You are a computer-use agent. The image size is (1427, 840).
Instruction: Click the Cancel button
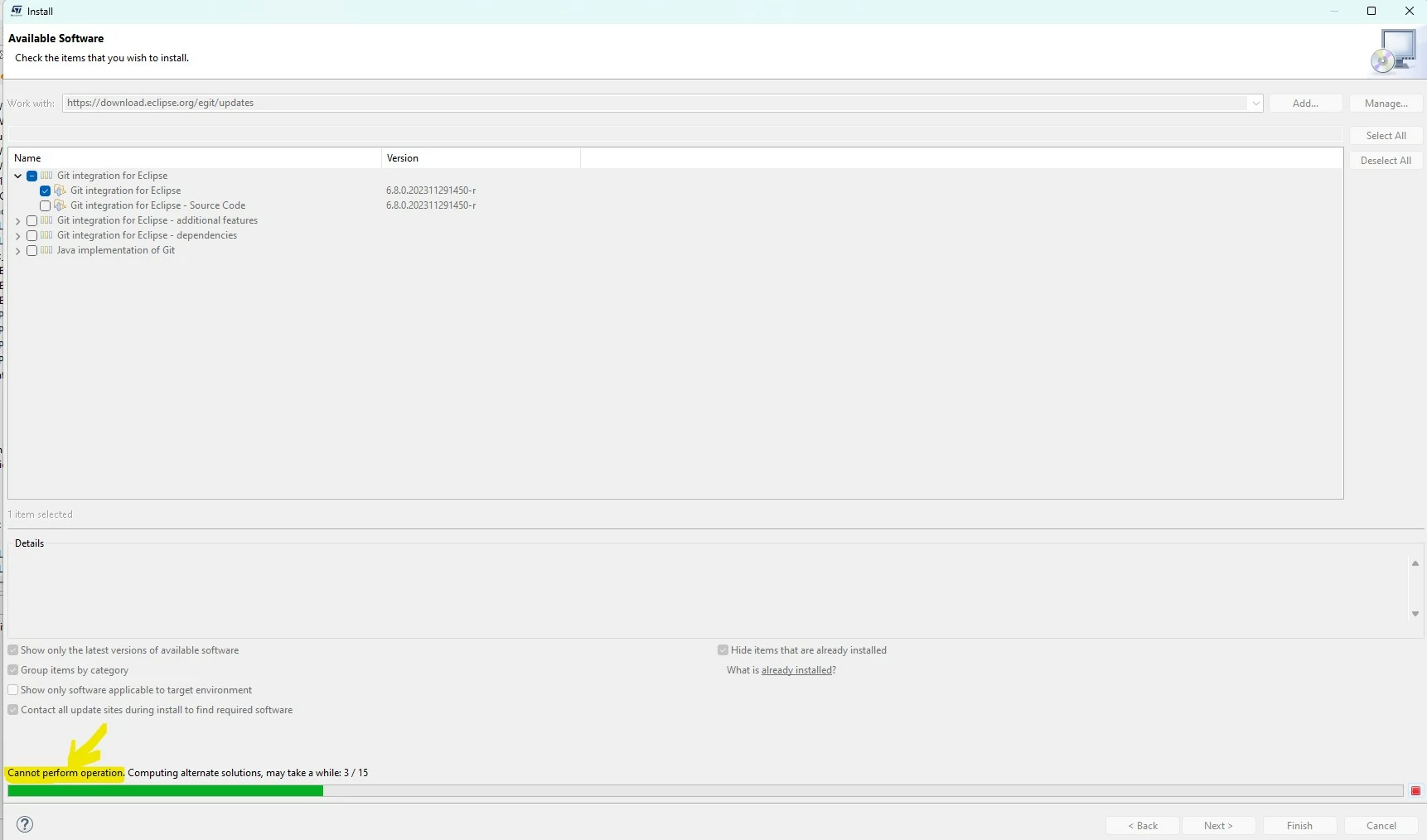tap(1381, 826)
